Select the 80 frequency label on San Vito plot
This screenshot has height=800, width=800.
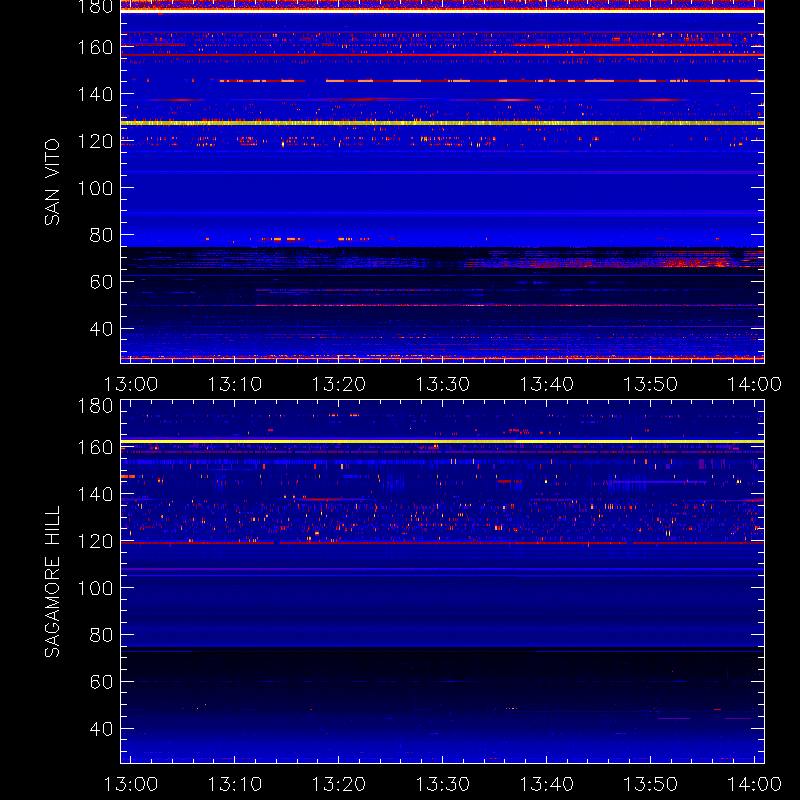click(101, 235)
